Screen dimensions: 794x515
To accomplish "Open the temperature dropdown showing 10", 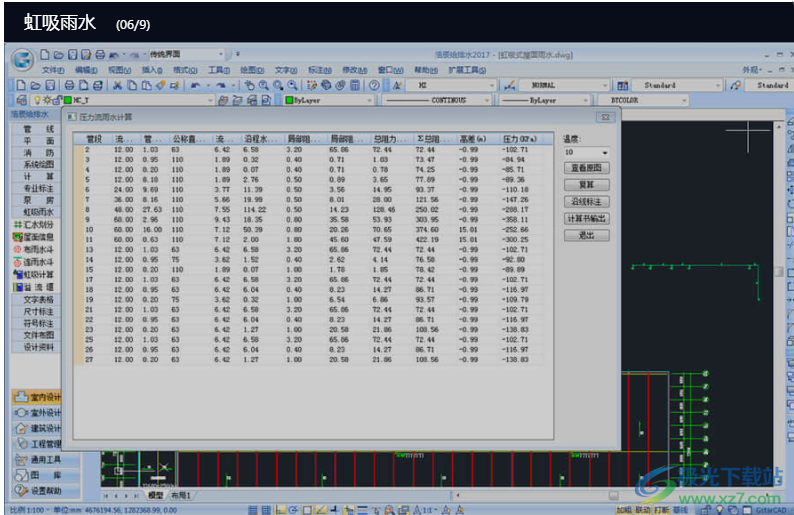I will (x=586, y=152).
